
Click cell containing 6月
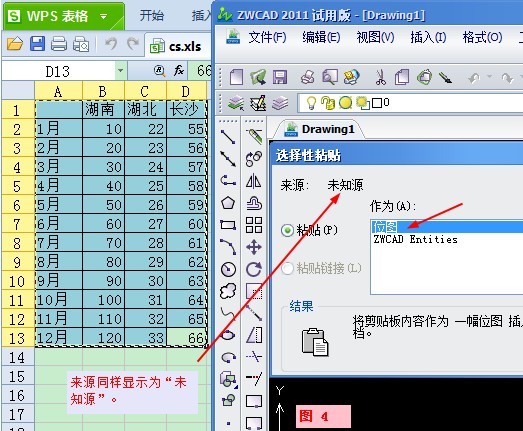click(58, 224)
